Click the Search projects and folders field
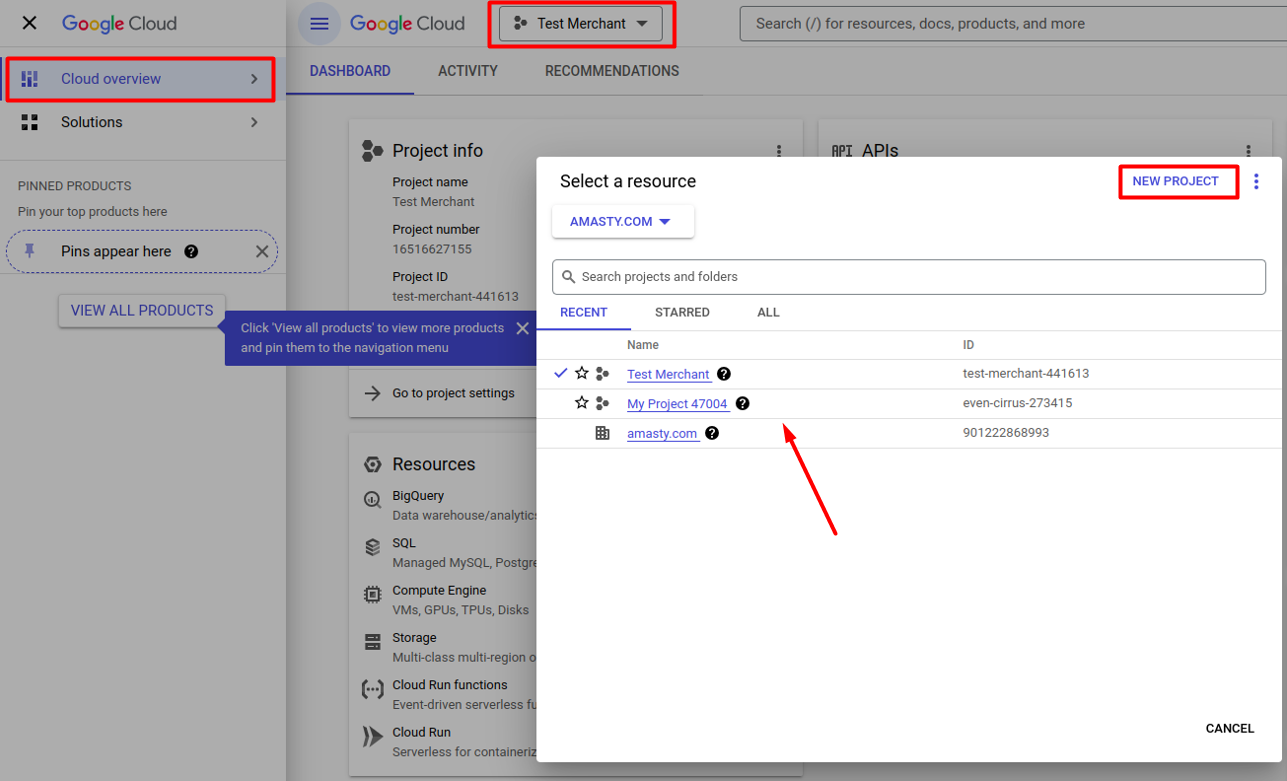1287x781 pixels. (909, 277)
